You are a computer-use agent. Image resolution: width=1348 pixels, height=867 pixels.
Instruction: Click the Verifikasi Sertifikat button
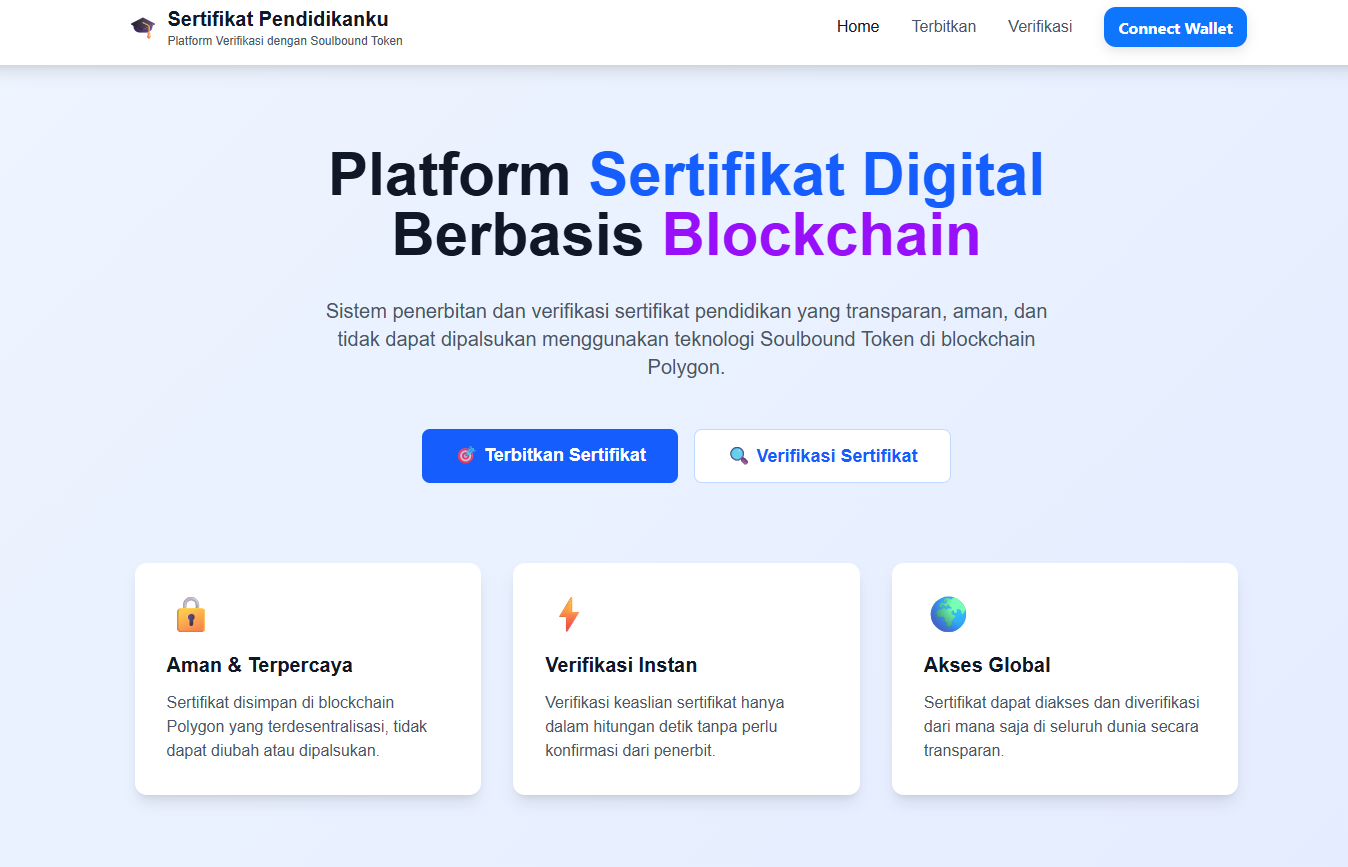pos(822,455)
